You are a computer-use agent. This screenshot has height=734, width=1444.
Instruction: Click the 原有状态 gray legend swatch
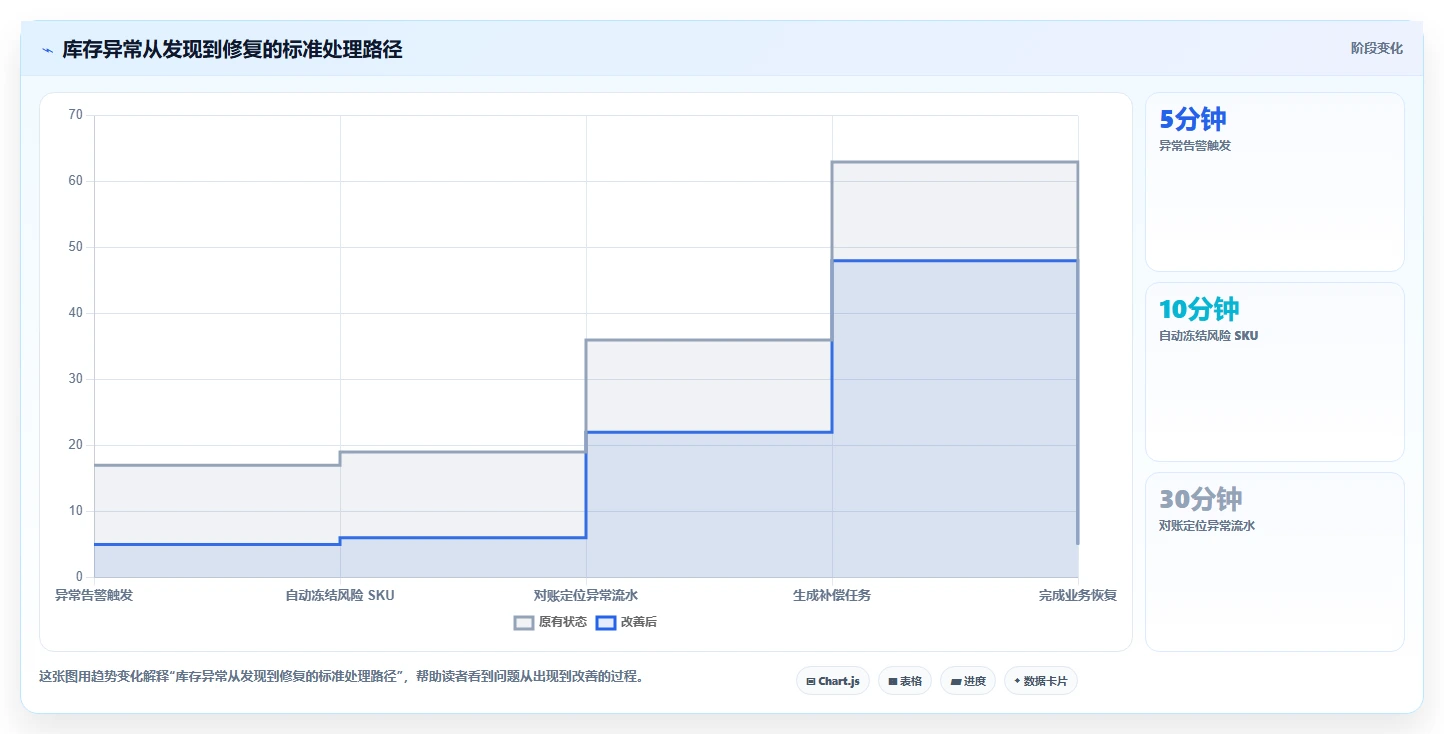tap(524, 622)
